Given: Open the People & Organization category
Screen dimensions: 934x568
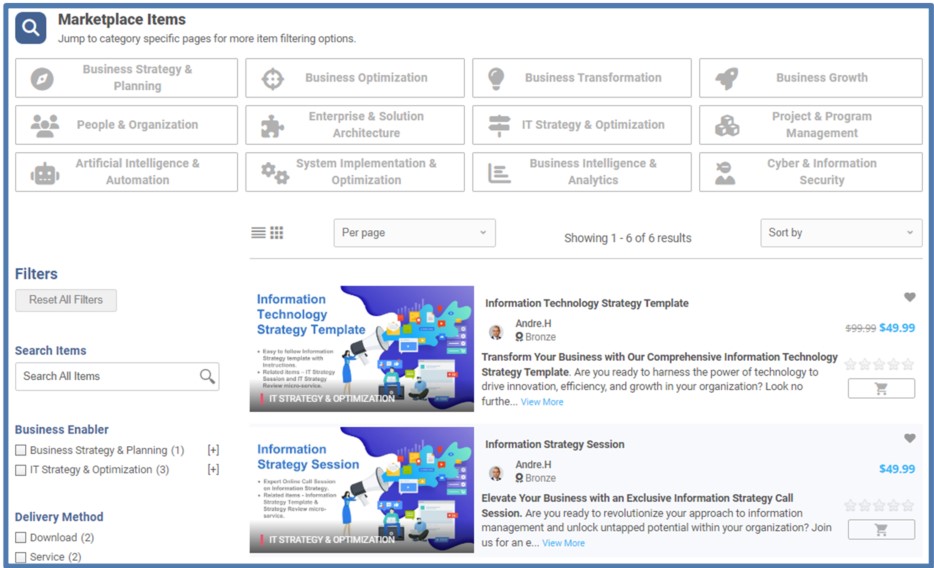Looking at the screenshot, I should [x=126, y=125].
